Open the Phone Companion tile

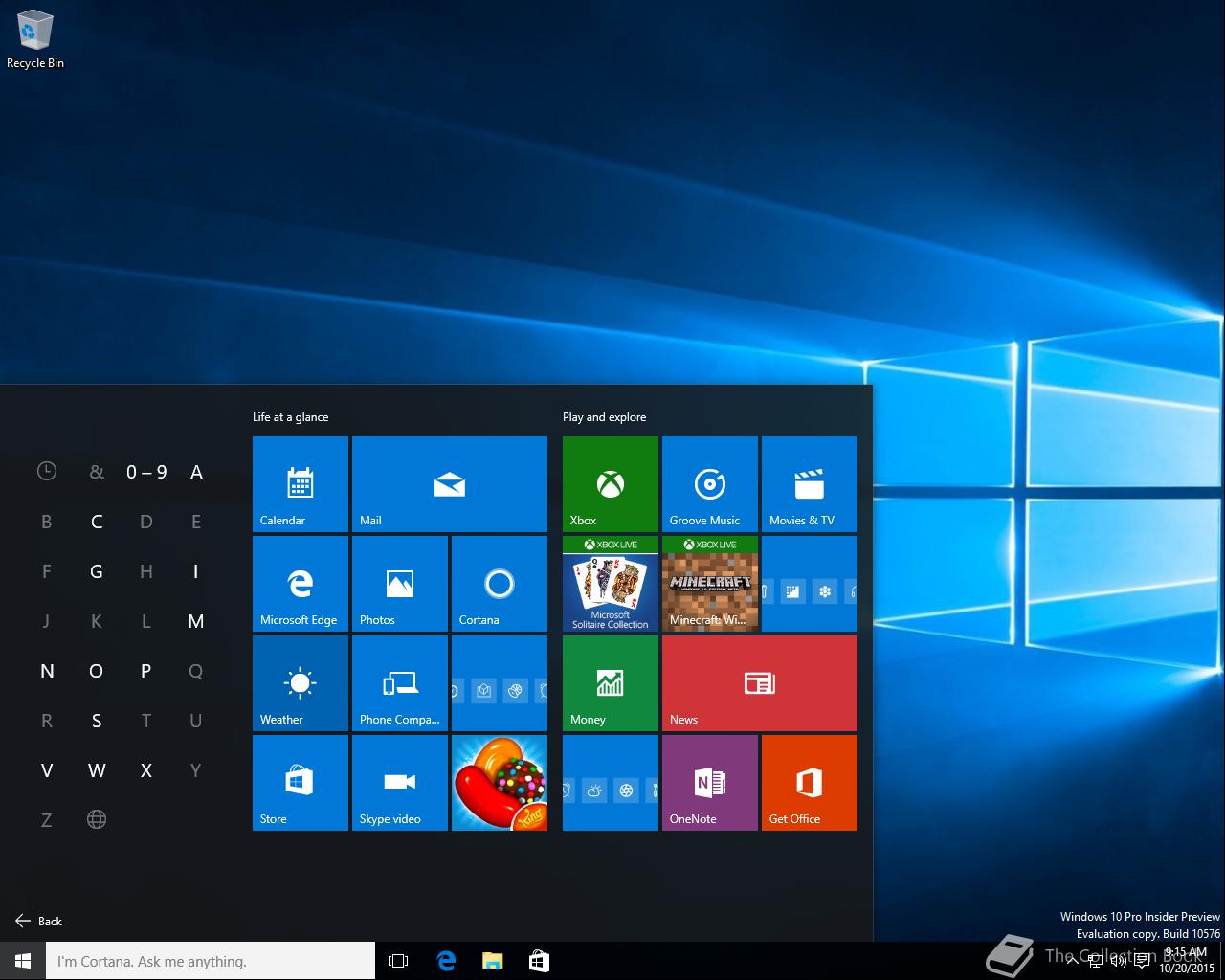coord(400,683)
